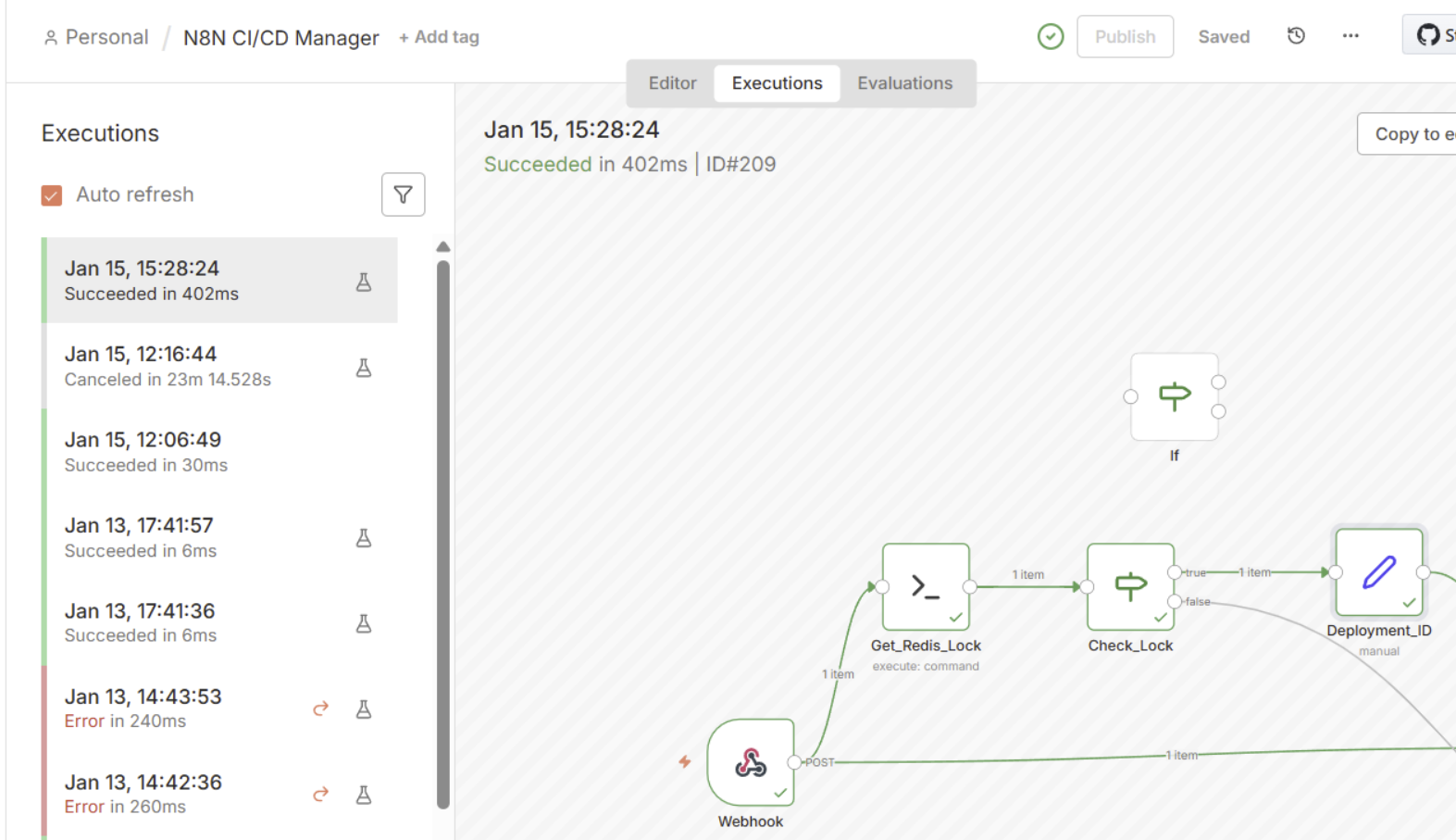Click the Saved status text
Viewport: 1456px width, 840px height.
pos(1224,37)
